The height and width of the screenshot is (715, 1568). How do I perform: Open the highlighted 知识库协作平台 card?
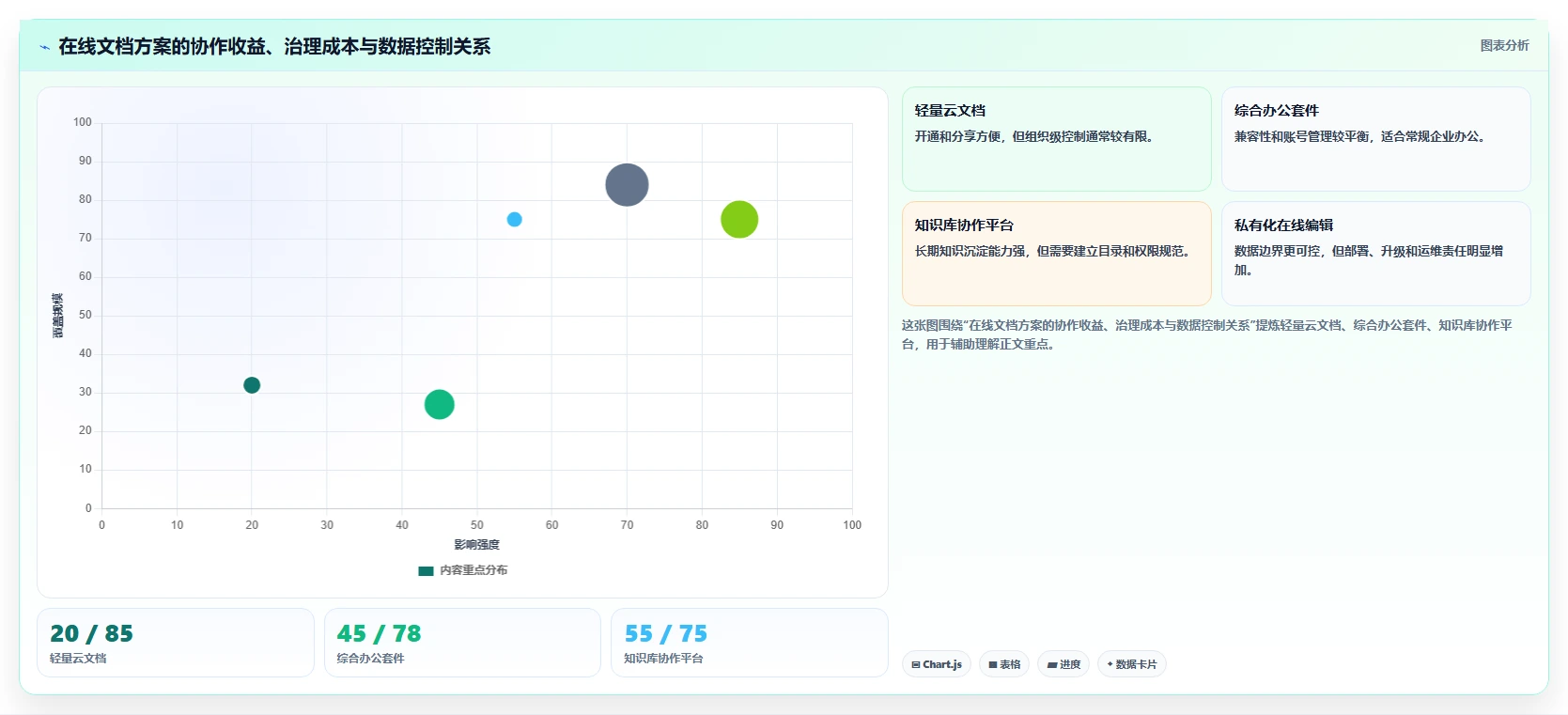tap(1056, 254)
